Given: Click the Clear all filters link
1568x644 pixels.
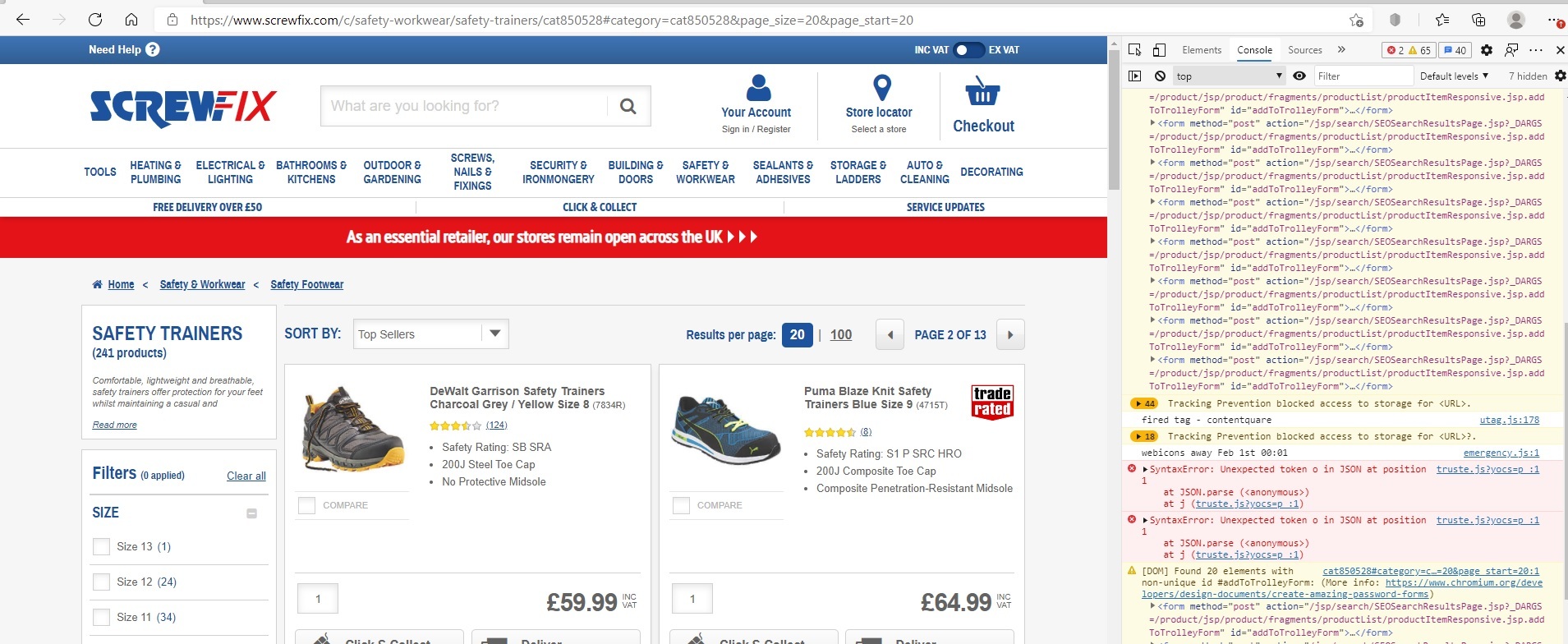Looking at the screenshot, I should [x=246, y=476].
